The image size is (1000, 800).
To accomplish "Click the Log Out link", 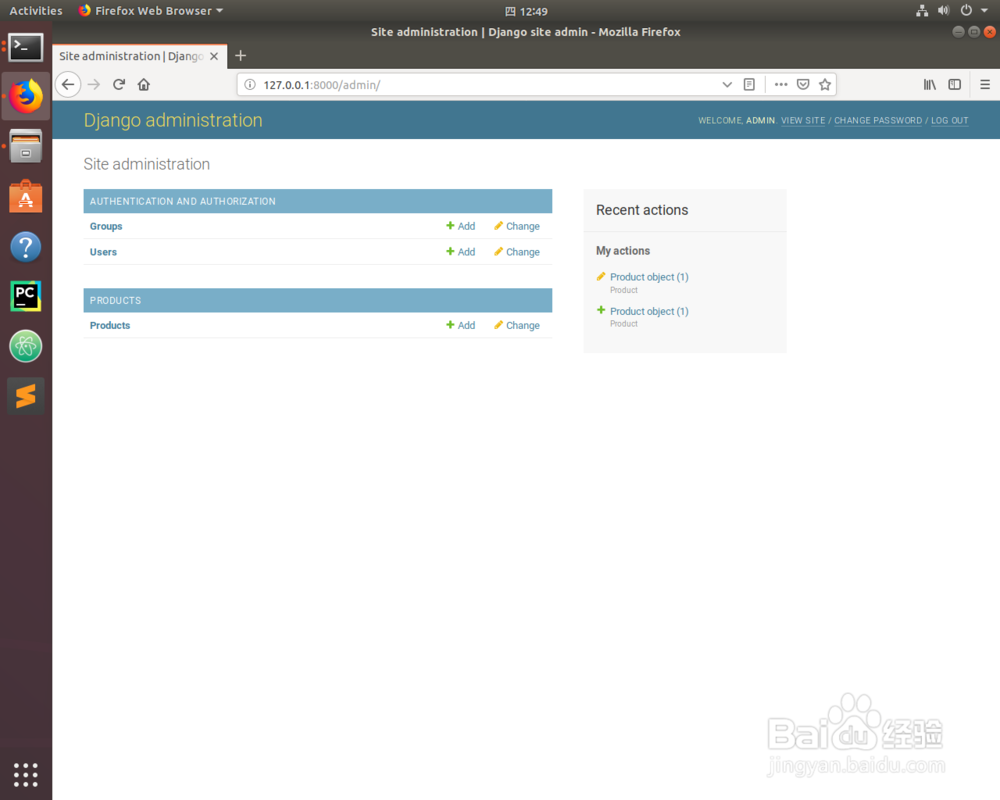I will point(949,121).
